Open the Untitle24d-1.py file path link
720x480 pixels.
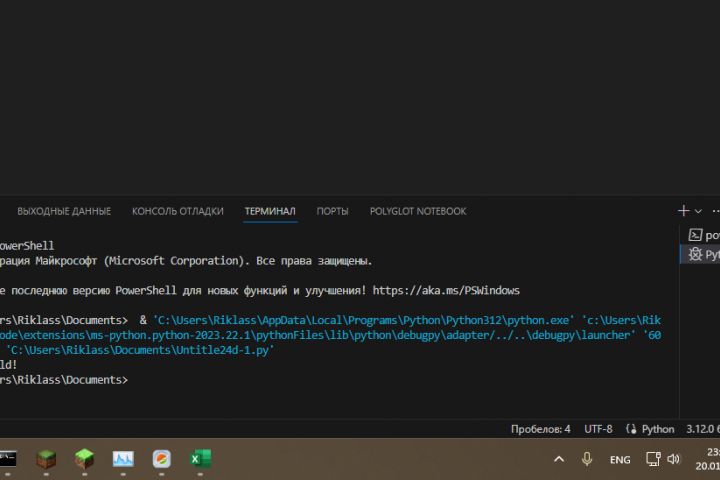point(141,350)
